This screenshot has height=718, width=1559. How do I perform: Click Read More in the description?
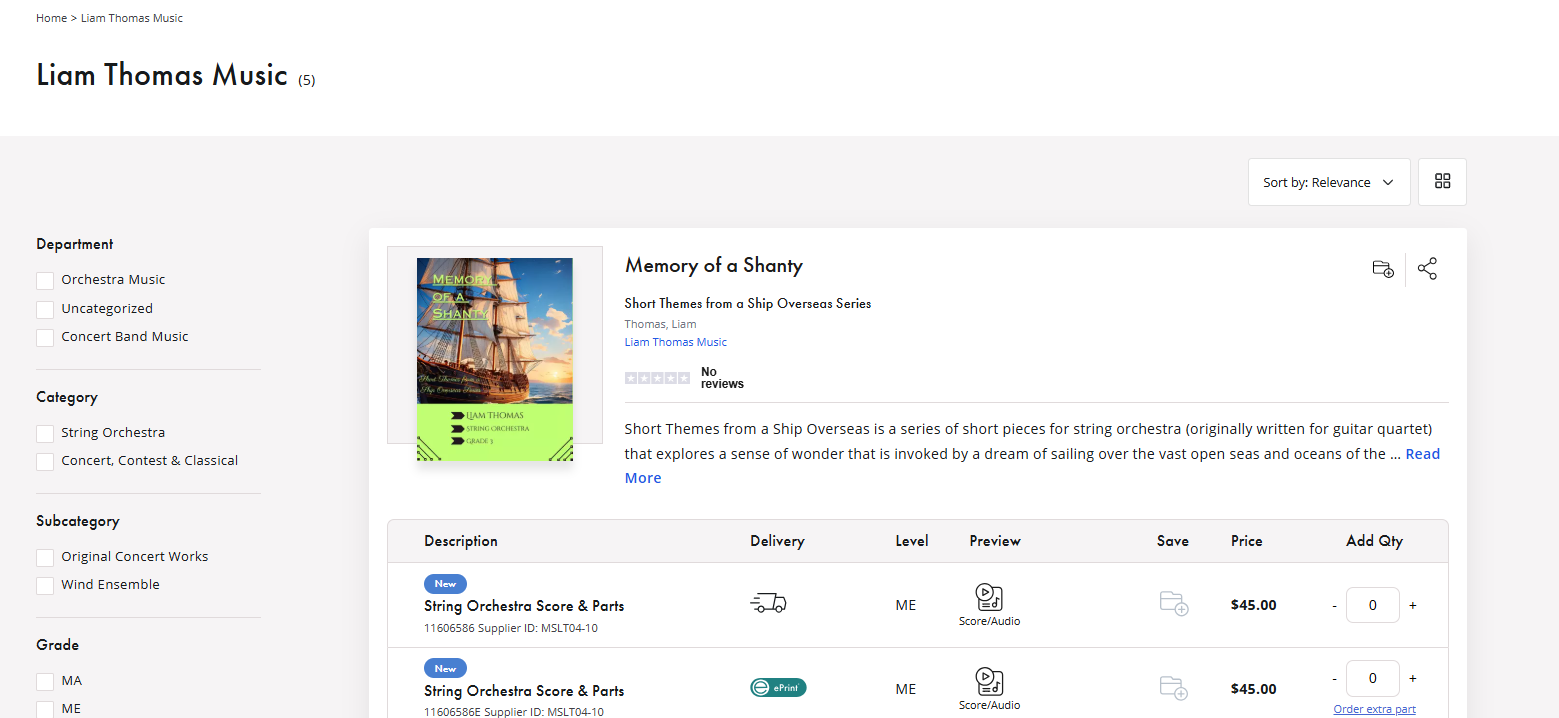tap(1033, 466)
